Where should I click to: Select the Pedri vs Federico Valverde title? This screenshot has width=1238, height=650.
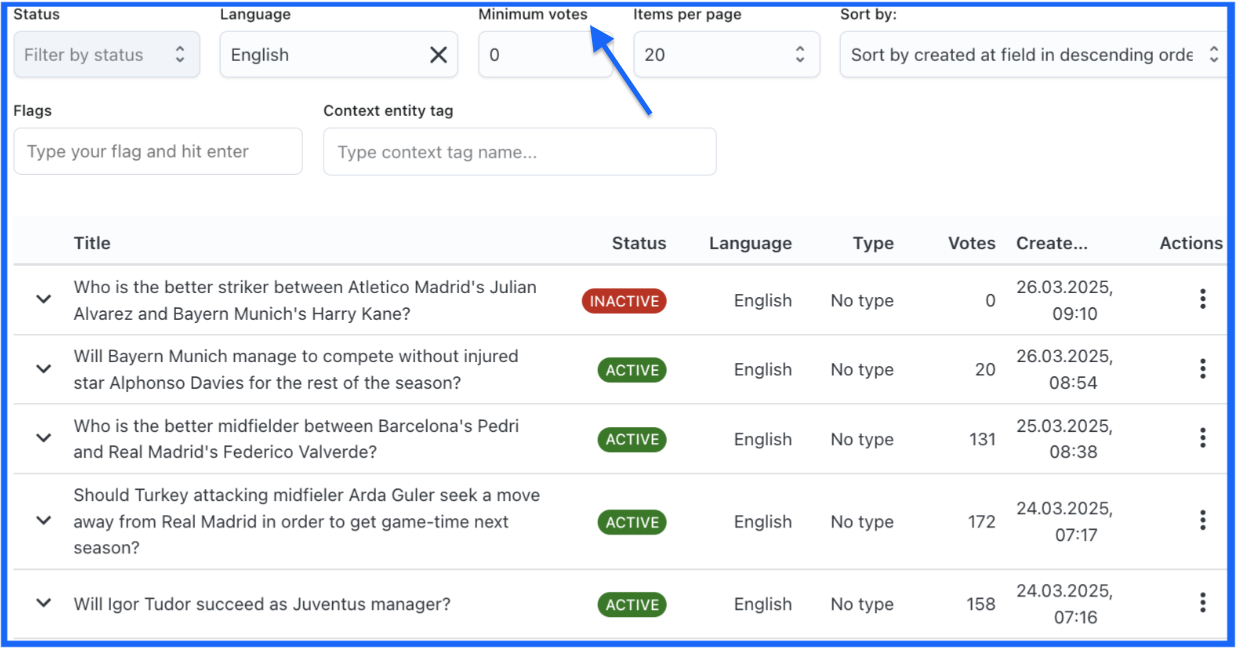[x=297, y=438]
